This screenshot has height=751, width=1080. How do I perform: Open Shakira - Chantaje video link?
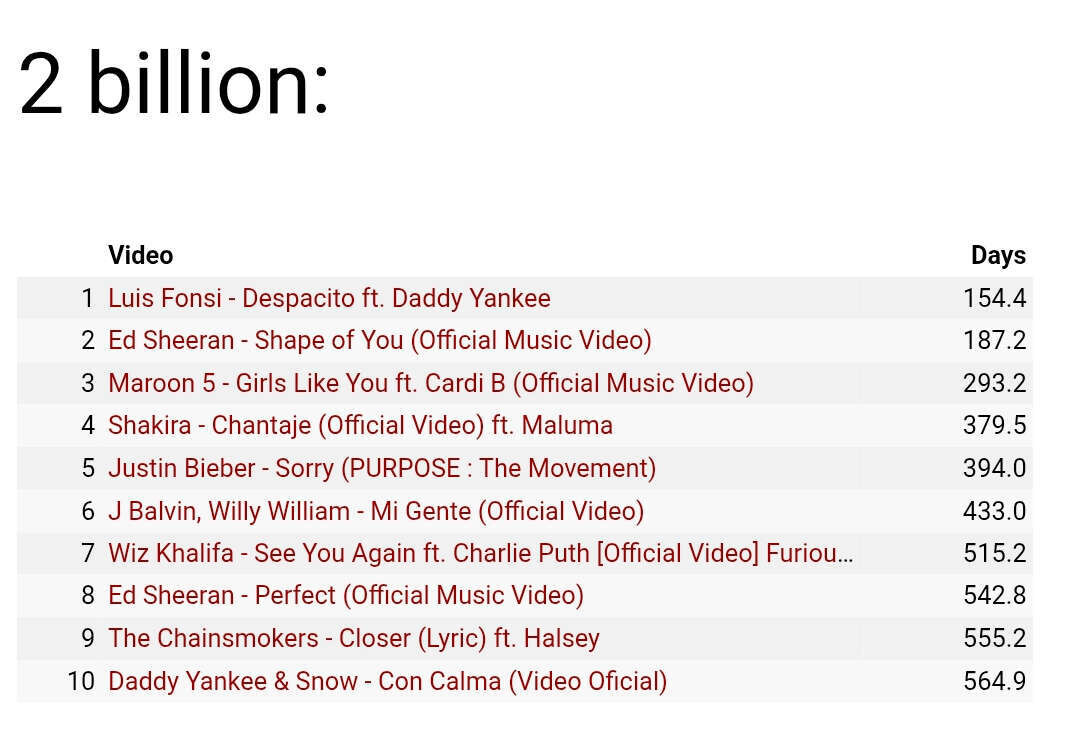pyautogui.click(x=360, y=425)
